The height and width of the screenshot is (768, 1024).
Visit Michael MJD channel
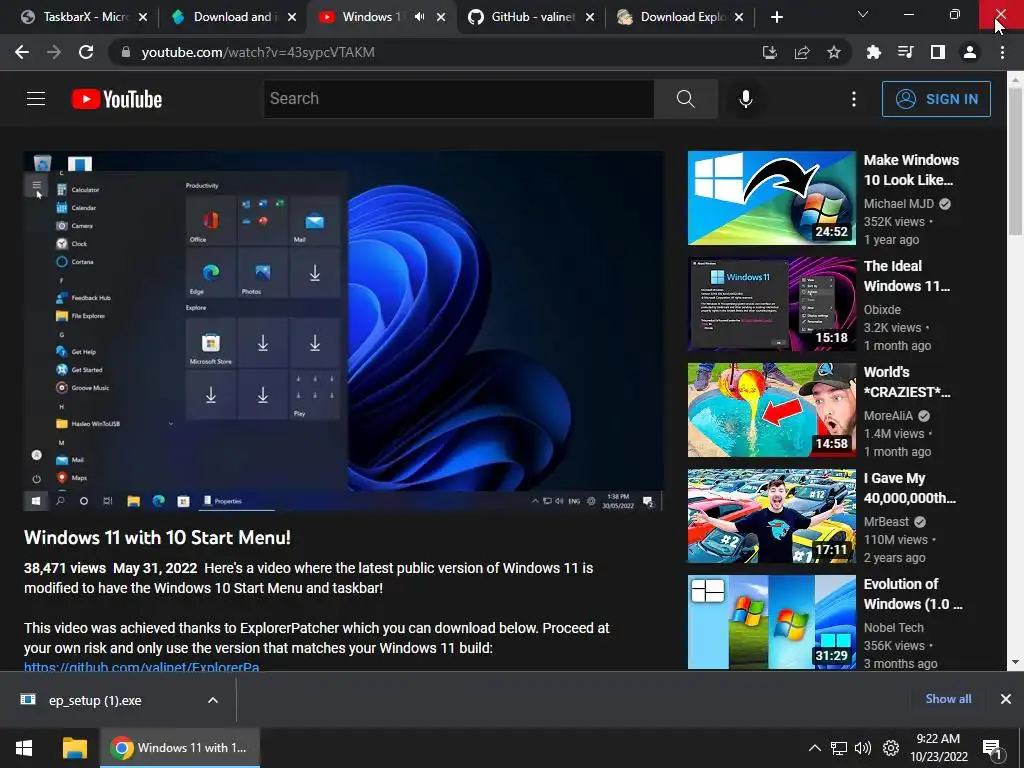click(x=899, y=204)
